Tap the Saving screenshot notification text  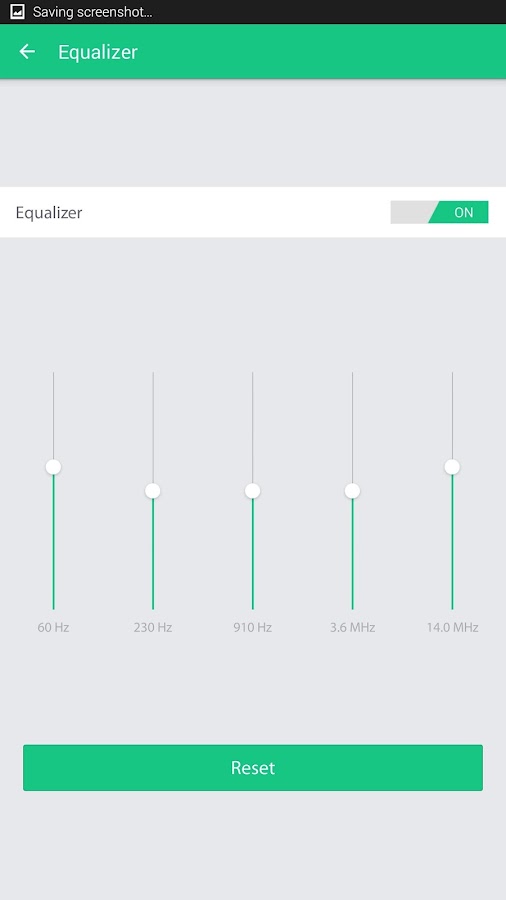click(x=92, y=12)
